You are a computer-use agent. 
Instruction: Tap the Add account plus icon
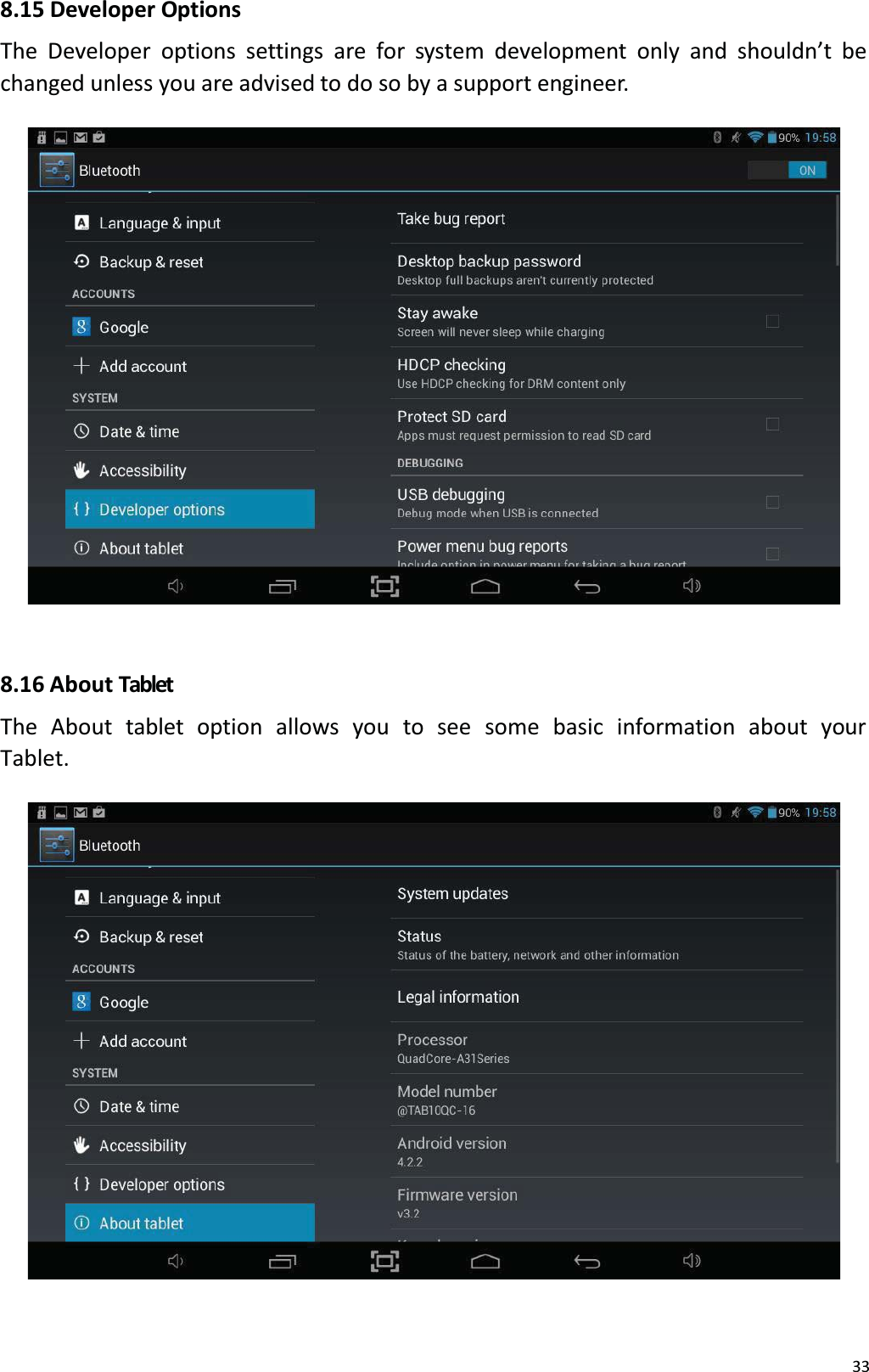click(x=81, y=366)
